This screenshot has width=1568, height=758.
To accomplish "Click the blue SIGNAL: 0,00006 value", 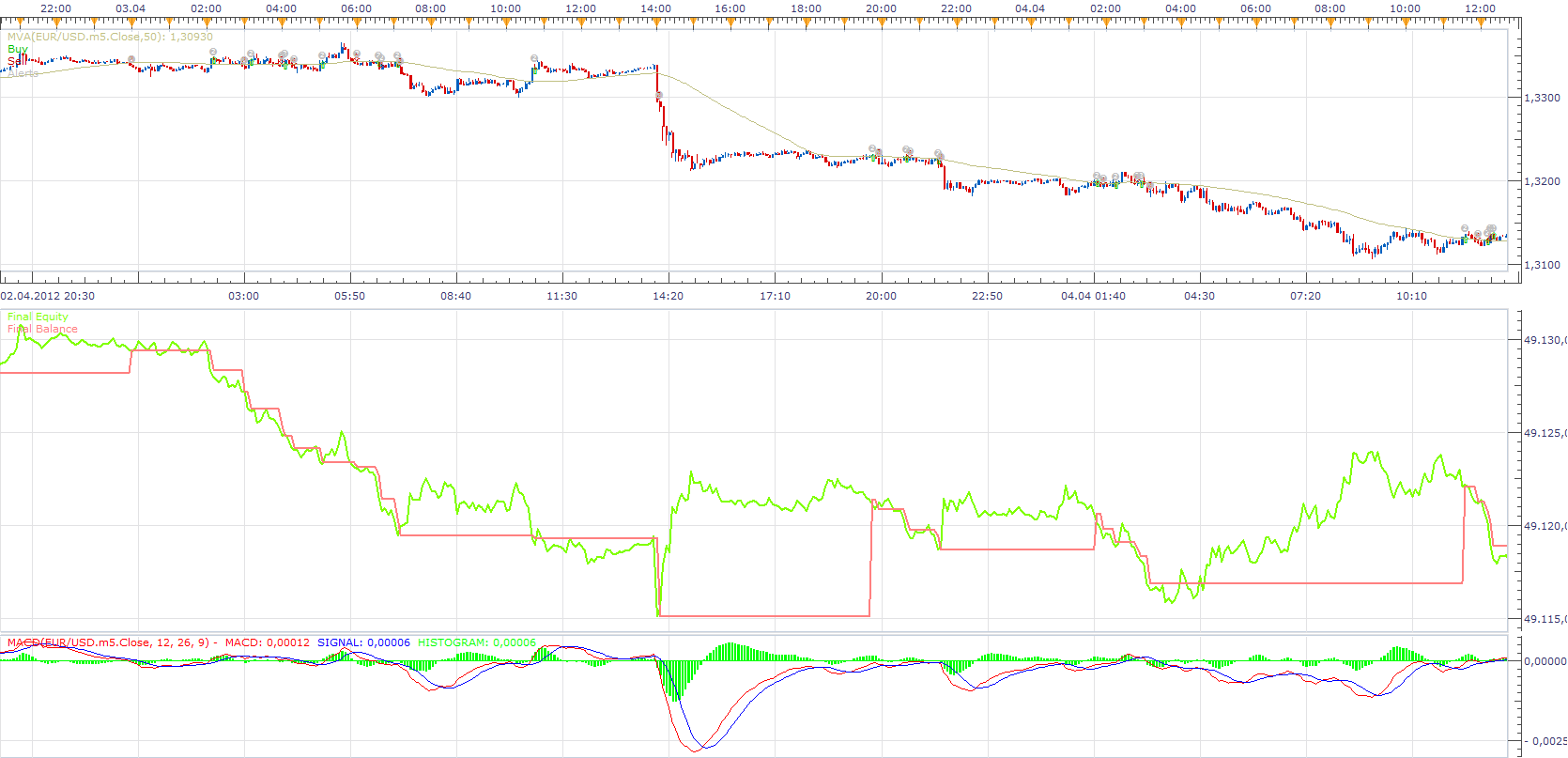I will 363,642.
